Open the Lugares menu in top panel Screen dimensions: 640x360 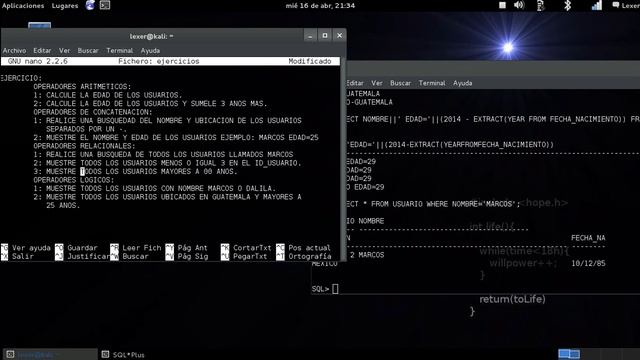coord(64,6)
